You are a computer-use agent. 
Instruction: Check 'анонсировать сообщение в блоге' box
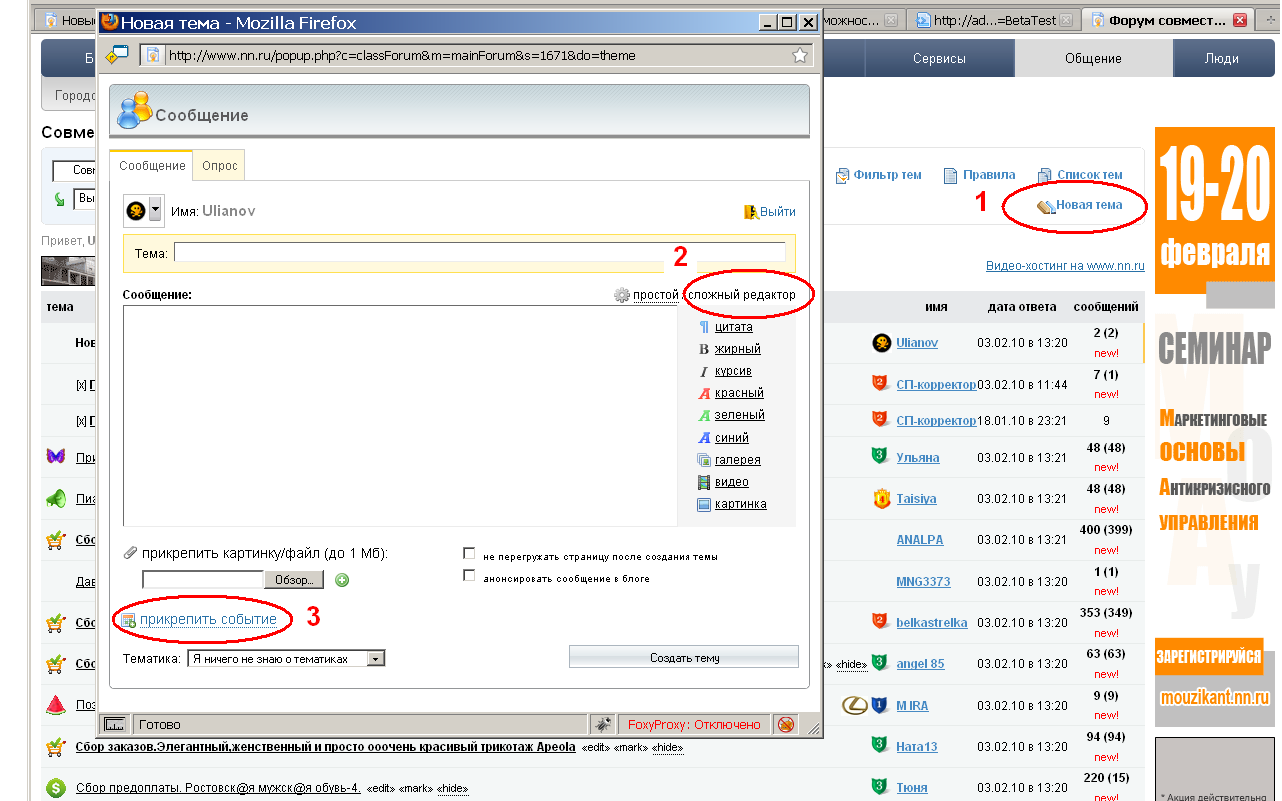point(469,575)
